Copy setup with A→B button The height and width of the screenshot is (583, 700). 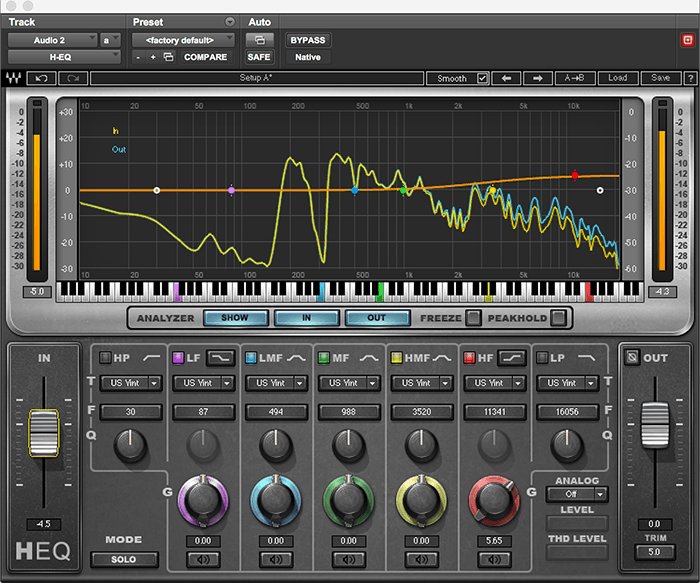coord(575,78)
